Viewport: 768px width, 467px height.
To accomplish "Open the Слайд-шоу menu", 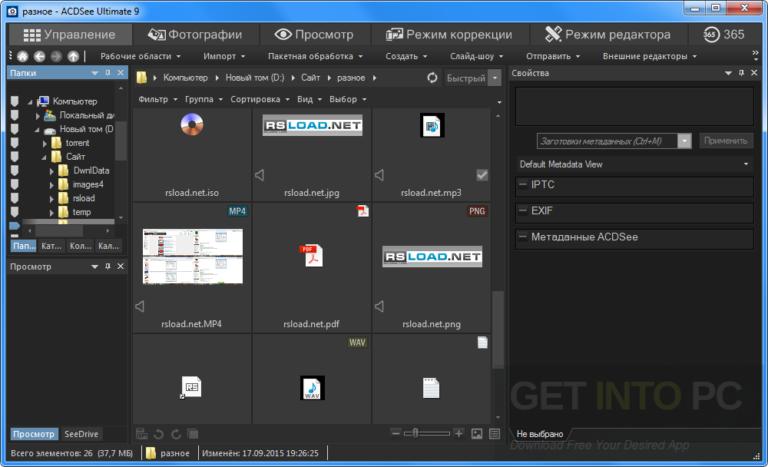I will point(476,56).
